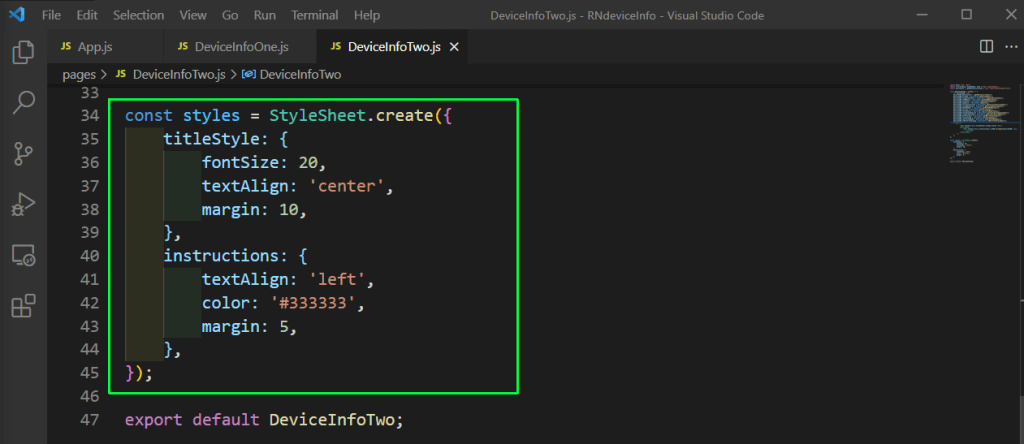Open the Selection menu

coord(138,15)
